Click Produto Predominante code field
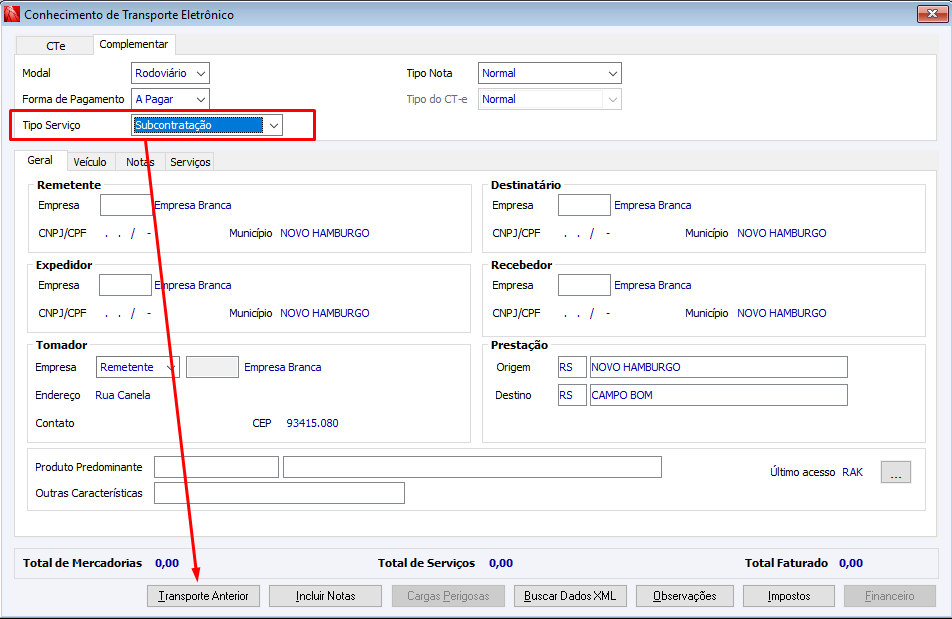Screen dimensions: 952x619 [x=216, y=467]
